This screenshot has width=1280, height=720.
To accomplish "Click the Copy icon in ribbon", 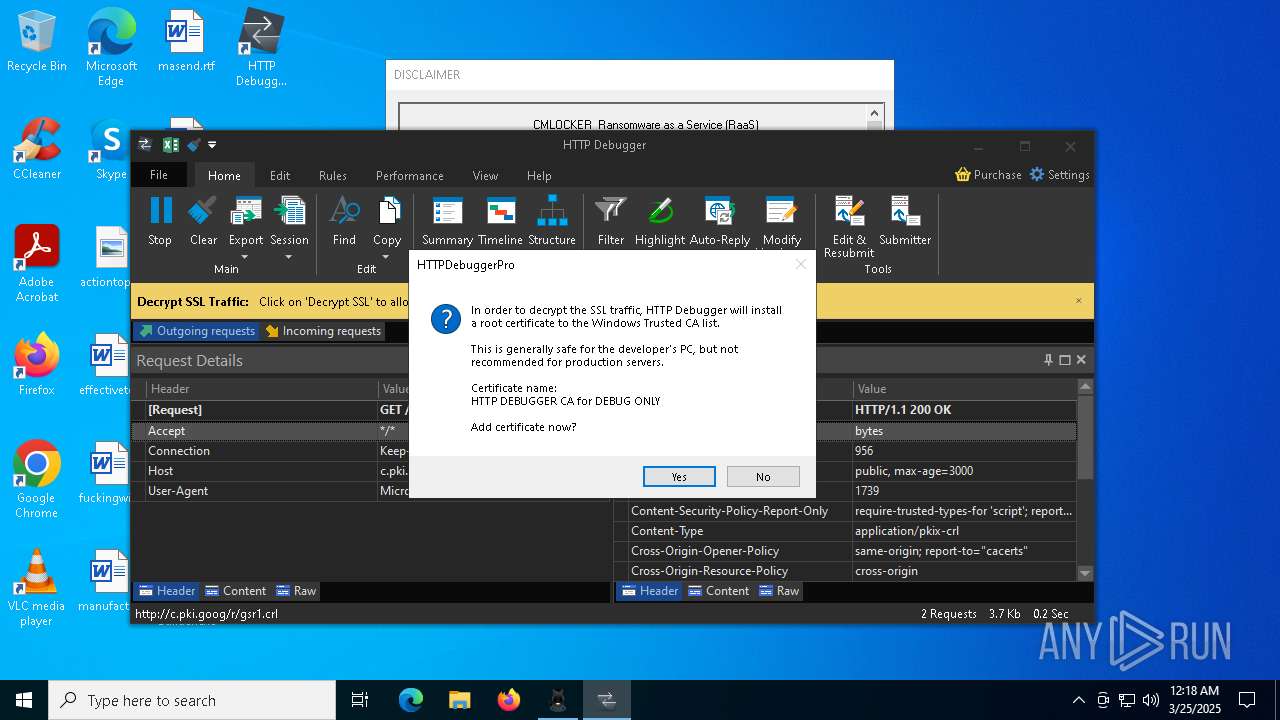I will pos(387,211).
